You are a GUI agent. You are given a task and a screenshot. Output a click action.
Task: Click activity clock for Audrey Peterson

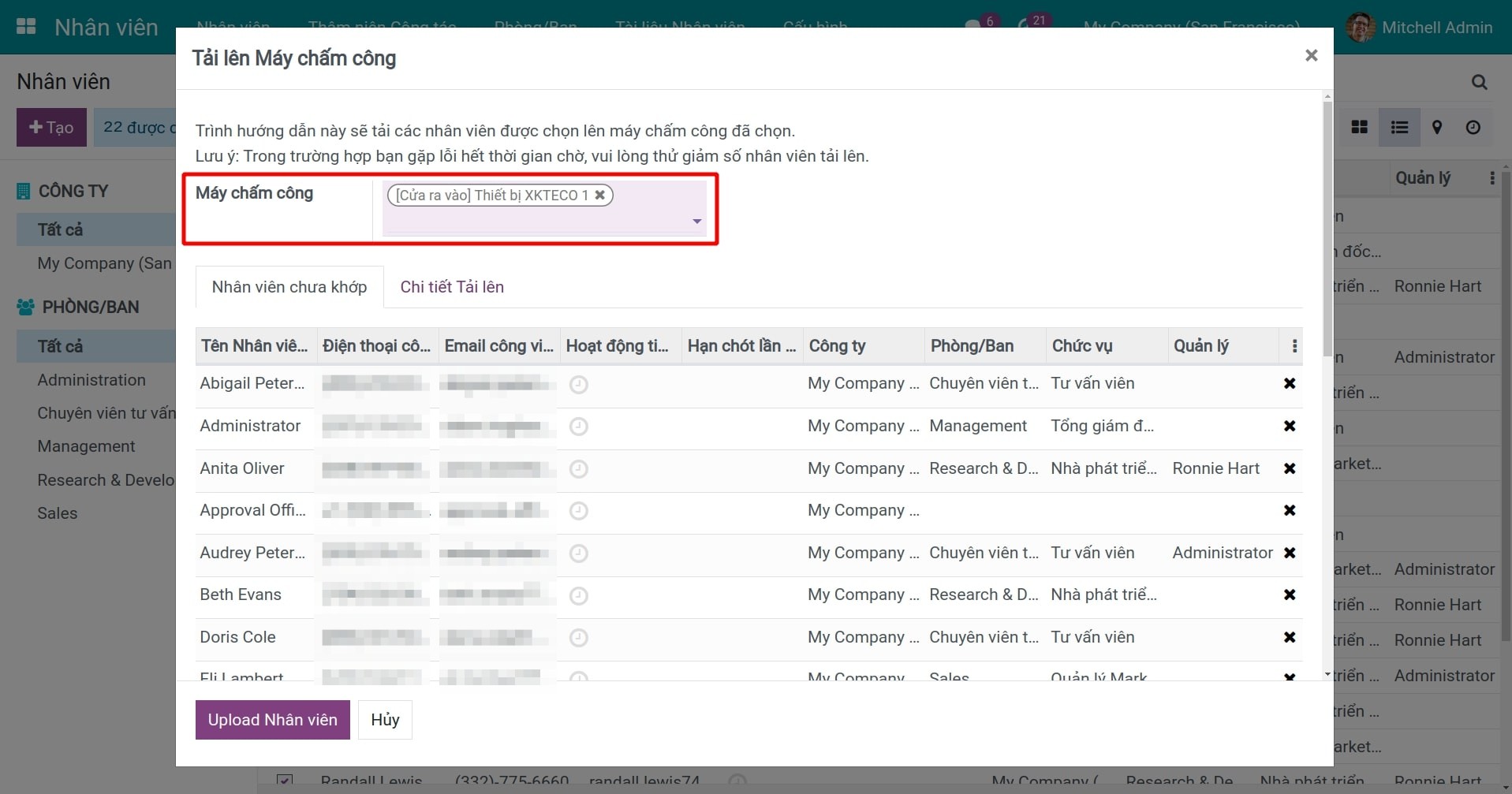pyautogui.click(x=578, y=554)
